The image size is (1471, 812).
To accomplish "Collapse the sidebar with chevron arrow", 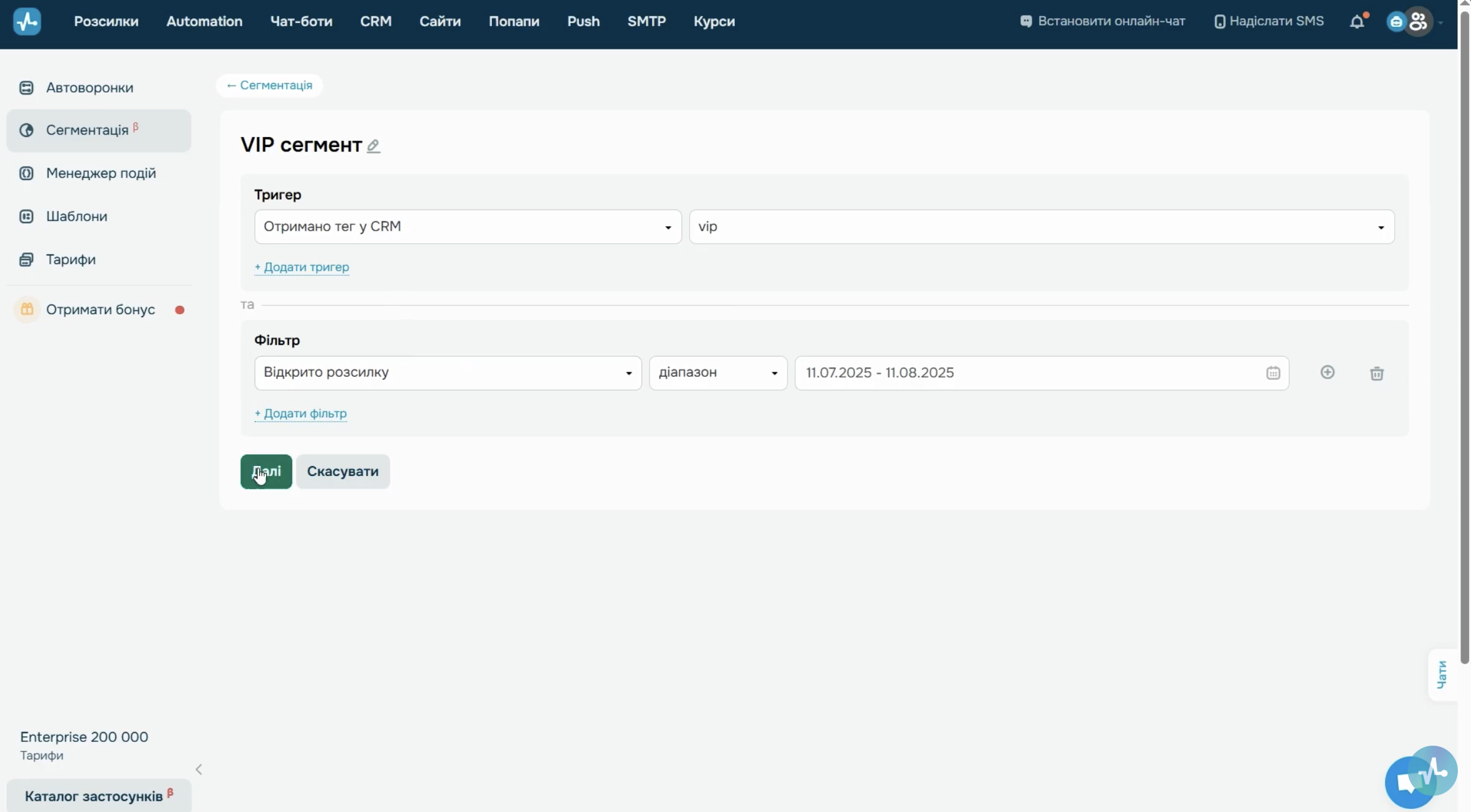I will 198,769.
